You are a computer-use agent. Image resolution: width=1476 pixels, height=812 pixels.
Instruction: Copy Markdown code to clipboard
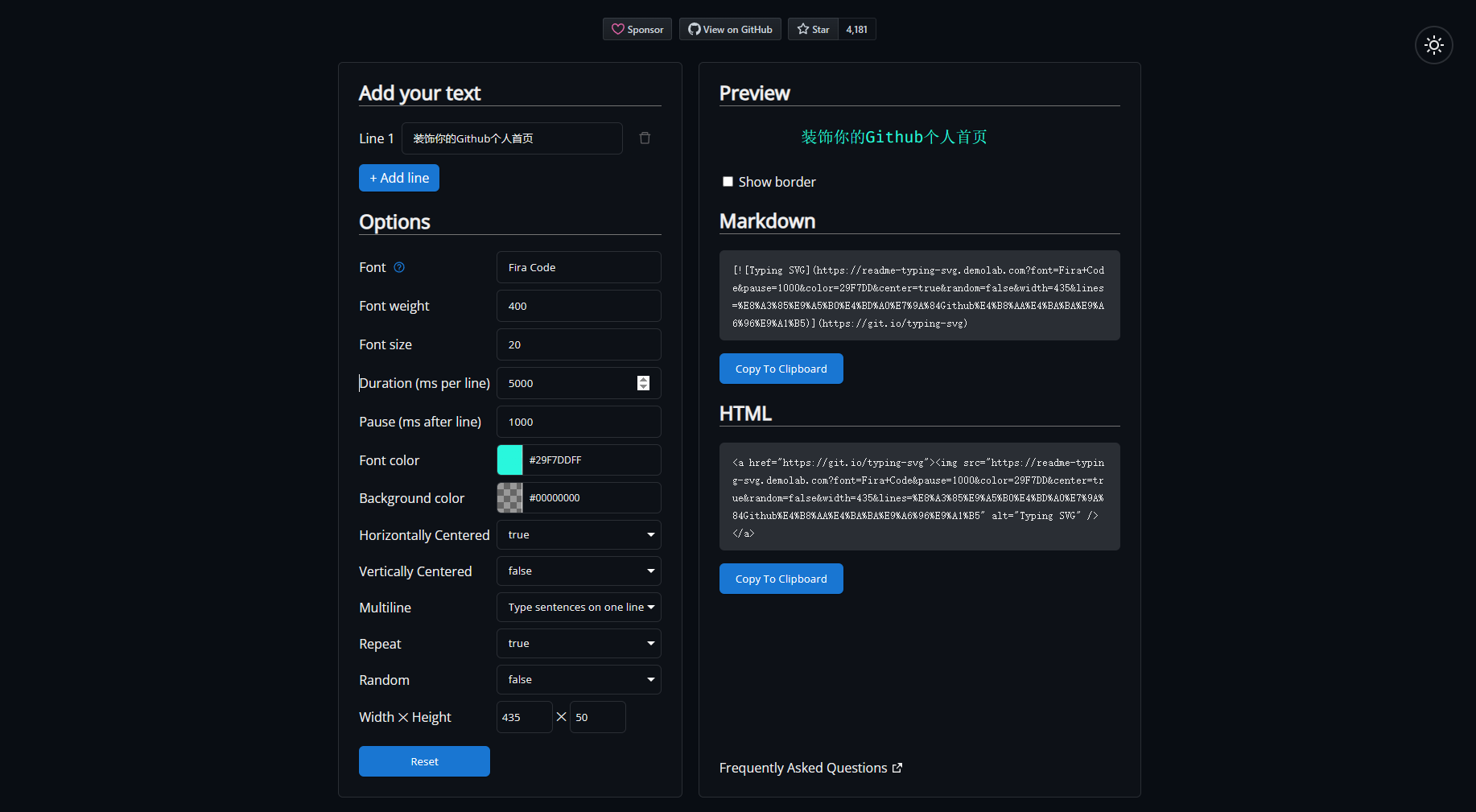pyautogui.click(x=781, y=369)
